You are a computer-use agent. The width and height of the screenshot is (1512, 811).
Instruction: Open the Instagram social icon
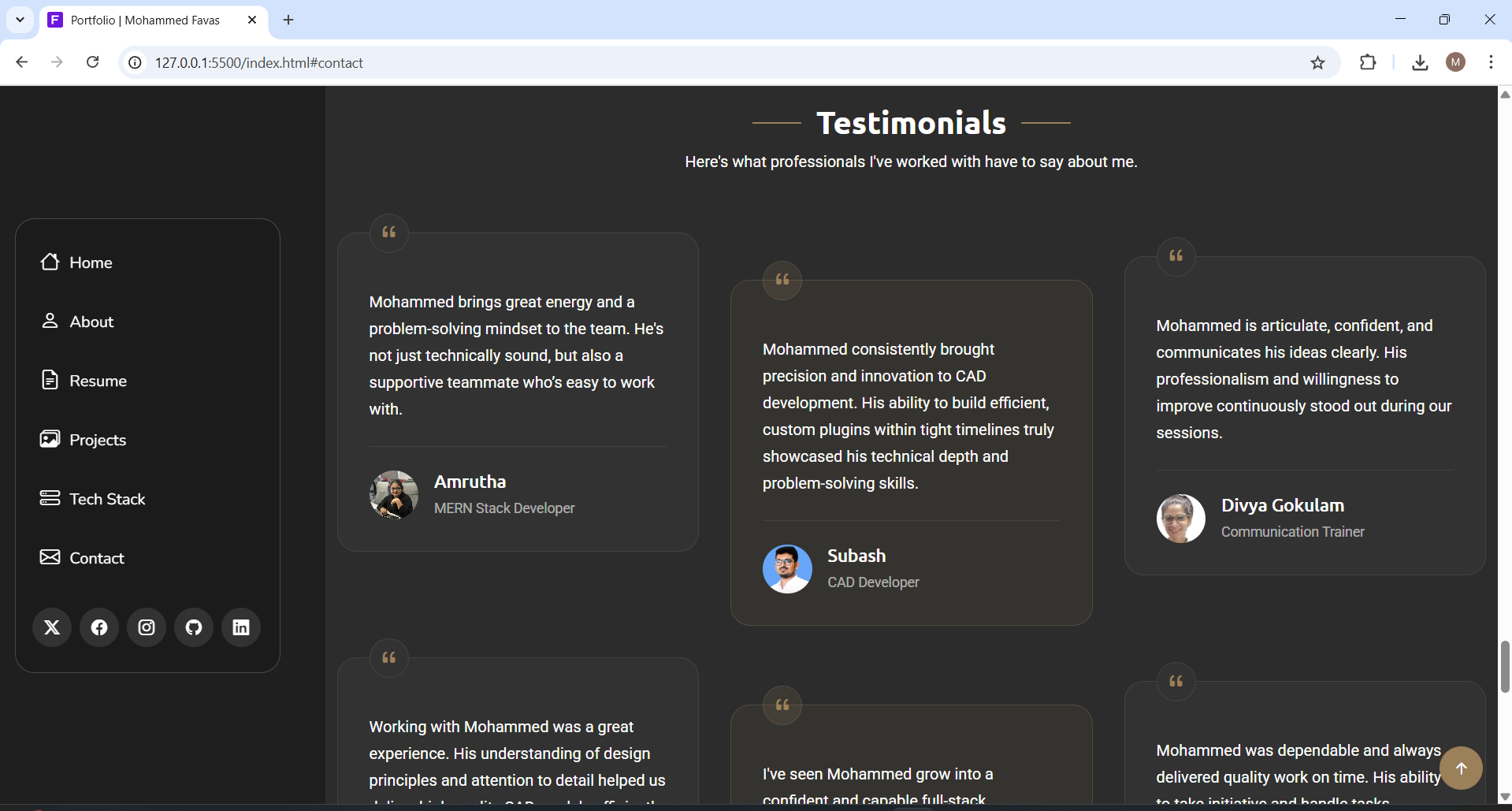click(147, 627)
